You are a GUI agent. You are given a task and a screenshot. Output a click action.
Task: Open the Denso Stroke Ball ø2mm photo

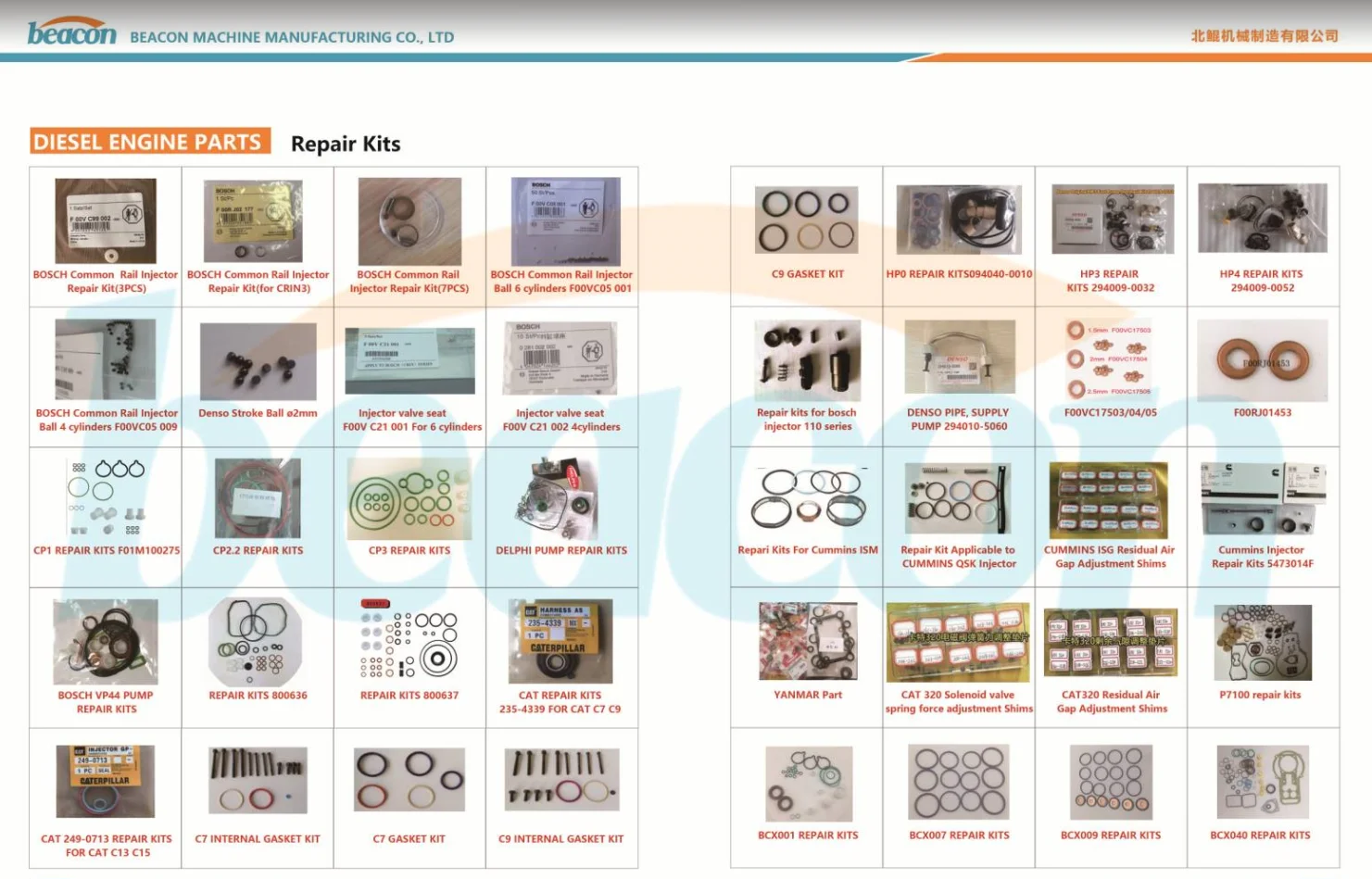pyautogui.click(x=258, y=361)
